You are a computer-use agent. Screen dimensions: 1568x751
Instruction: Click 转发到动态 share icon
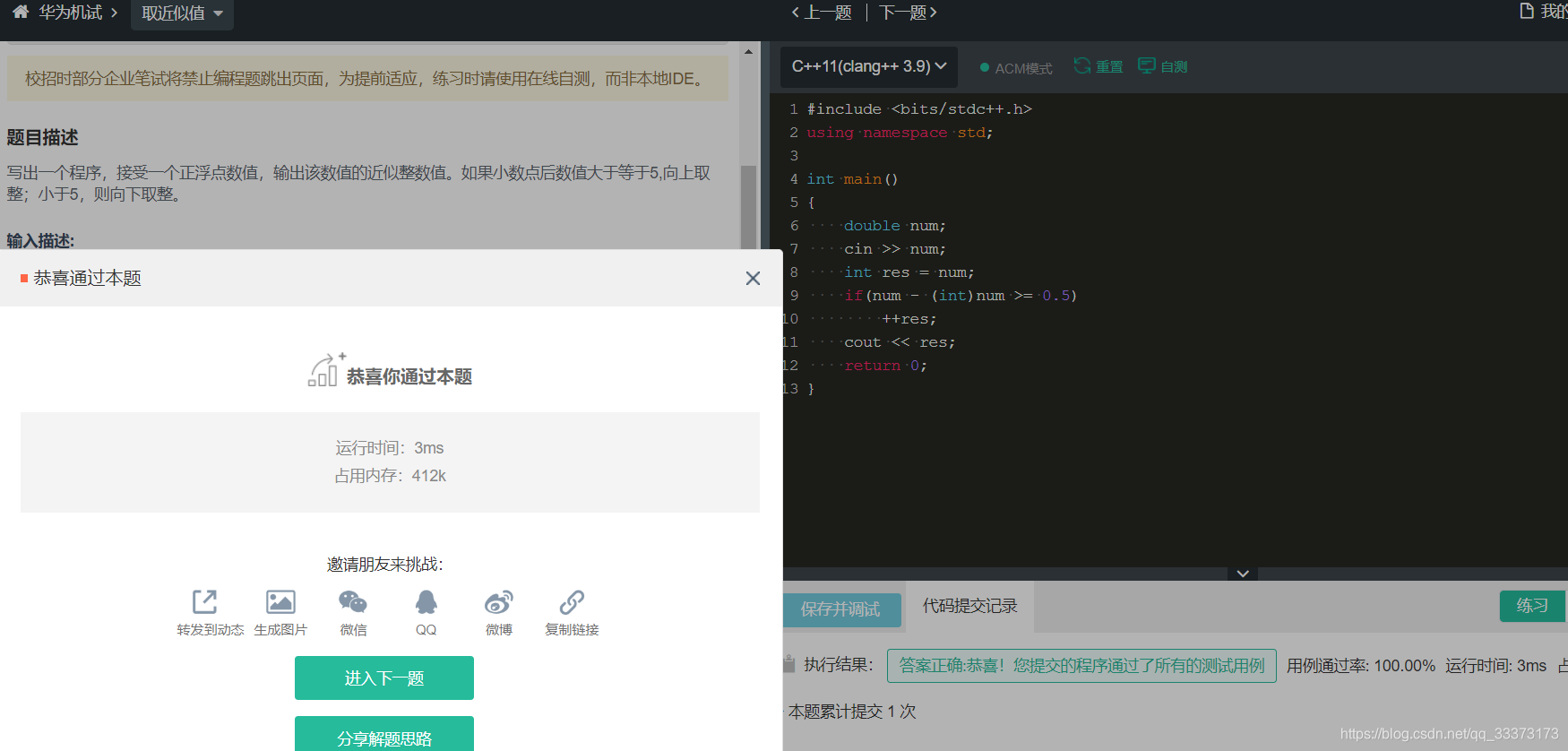pyautogui.click(x=204, y=601)
